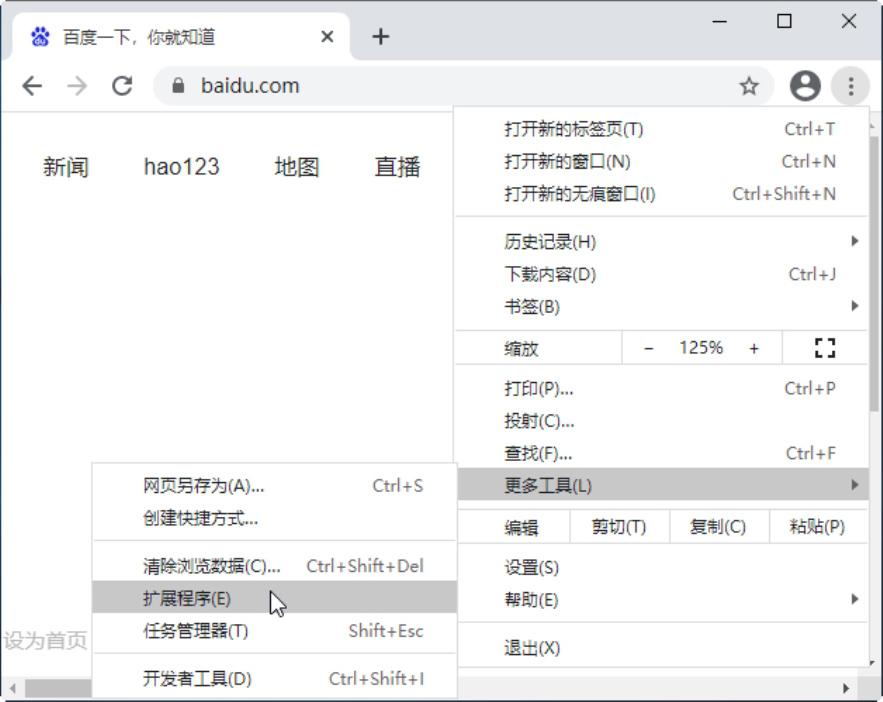
Task: Click the 125% zoom level value
Action: pyautogui.click(x=701, y=348)
